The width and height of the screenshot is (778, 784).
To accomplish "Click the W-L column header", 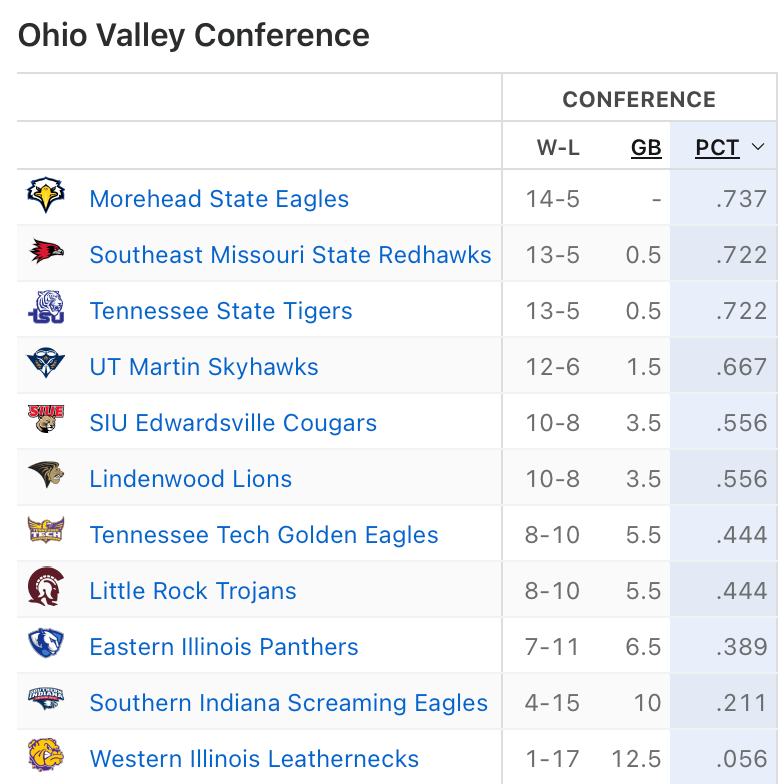I will [558, 148].
